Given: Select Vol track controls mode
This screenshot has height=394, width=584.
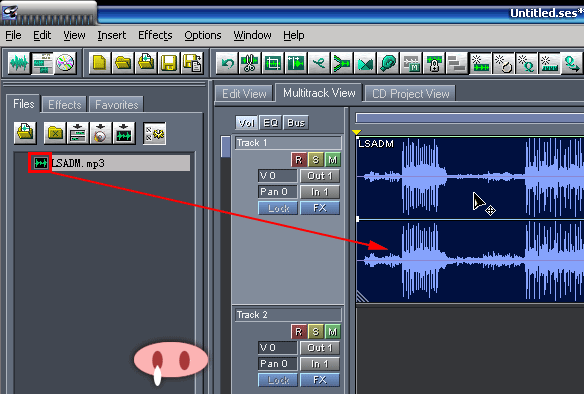Looking at the screenshot, I should click(x=247, y=123).
